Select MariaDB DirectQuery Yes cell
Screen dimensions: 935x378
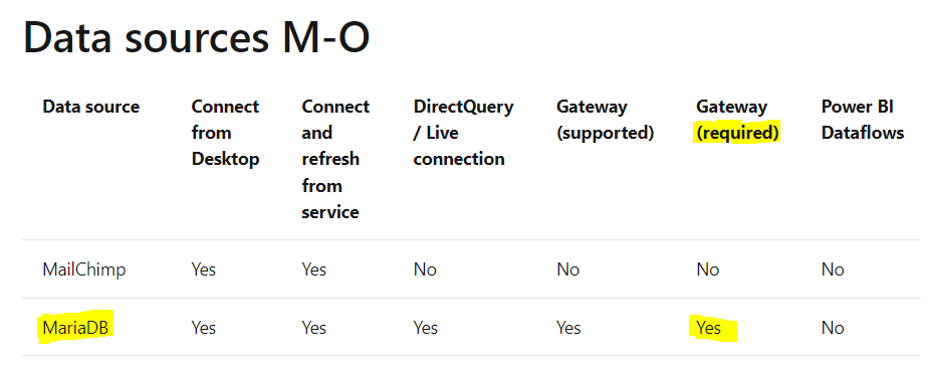(426, 328)
